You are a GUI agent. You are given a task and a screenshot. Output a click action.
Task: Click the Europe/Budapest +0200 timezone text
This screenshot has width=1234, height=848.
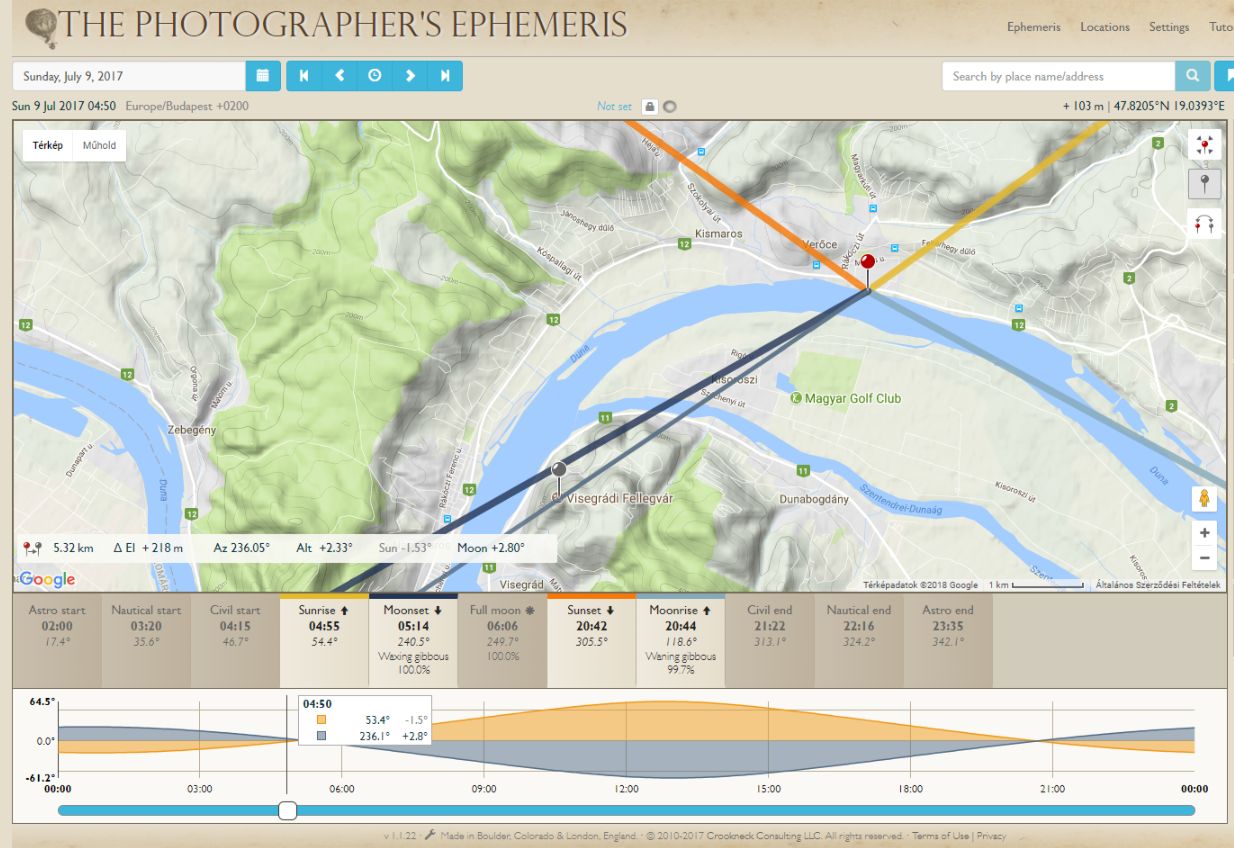coord(188,106)
